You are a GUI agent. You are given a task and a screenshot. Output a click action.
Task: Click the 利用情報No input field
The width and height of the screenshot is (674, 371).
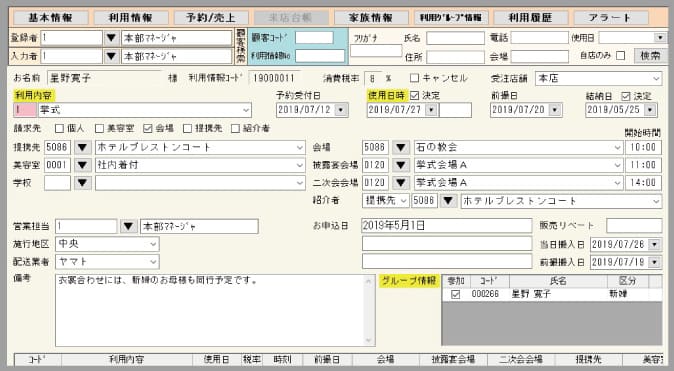tap(320, 56)
